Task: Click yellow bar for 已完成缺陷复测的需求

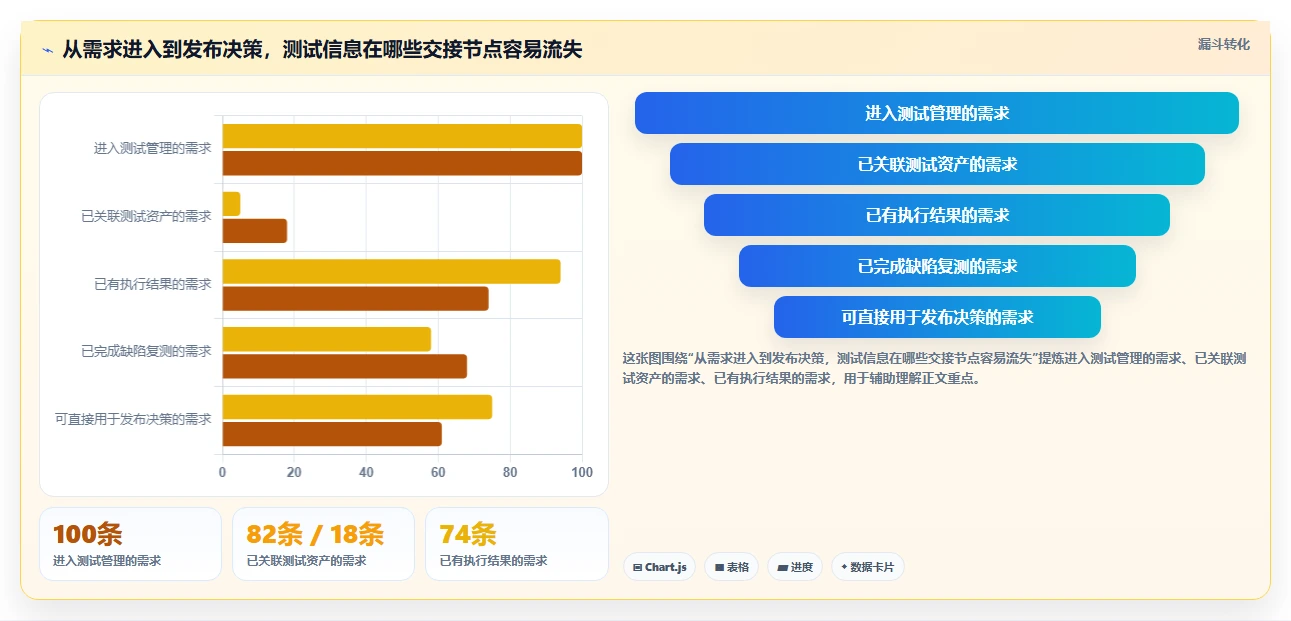Action: [326, 339]
